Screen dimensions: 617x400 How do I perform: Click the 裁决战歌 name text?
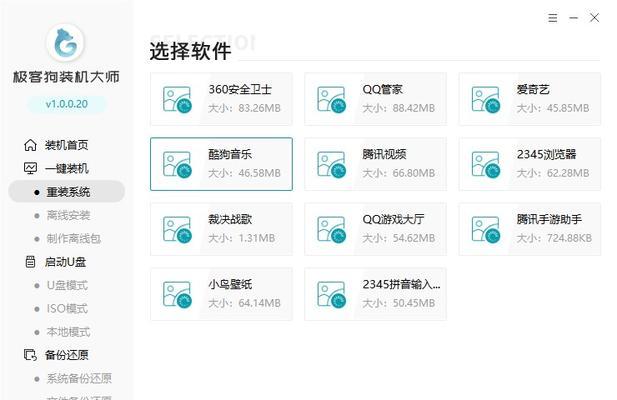[230, 219]
